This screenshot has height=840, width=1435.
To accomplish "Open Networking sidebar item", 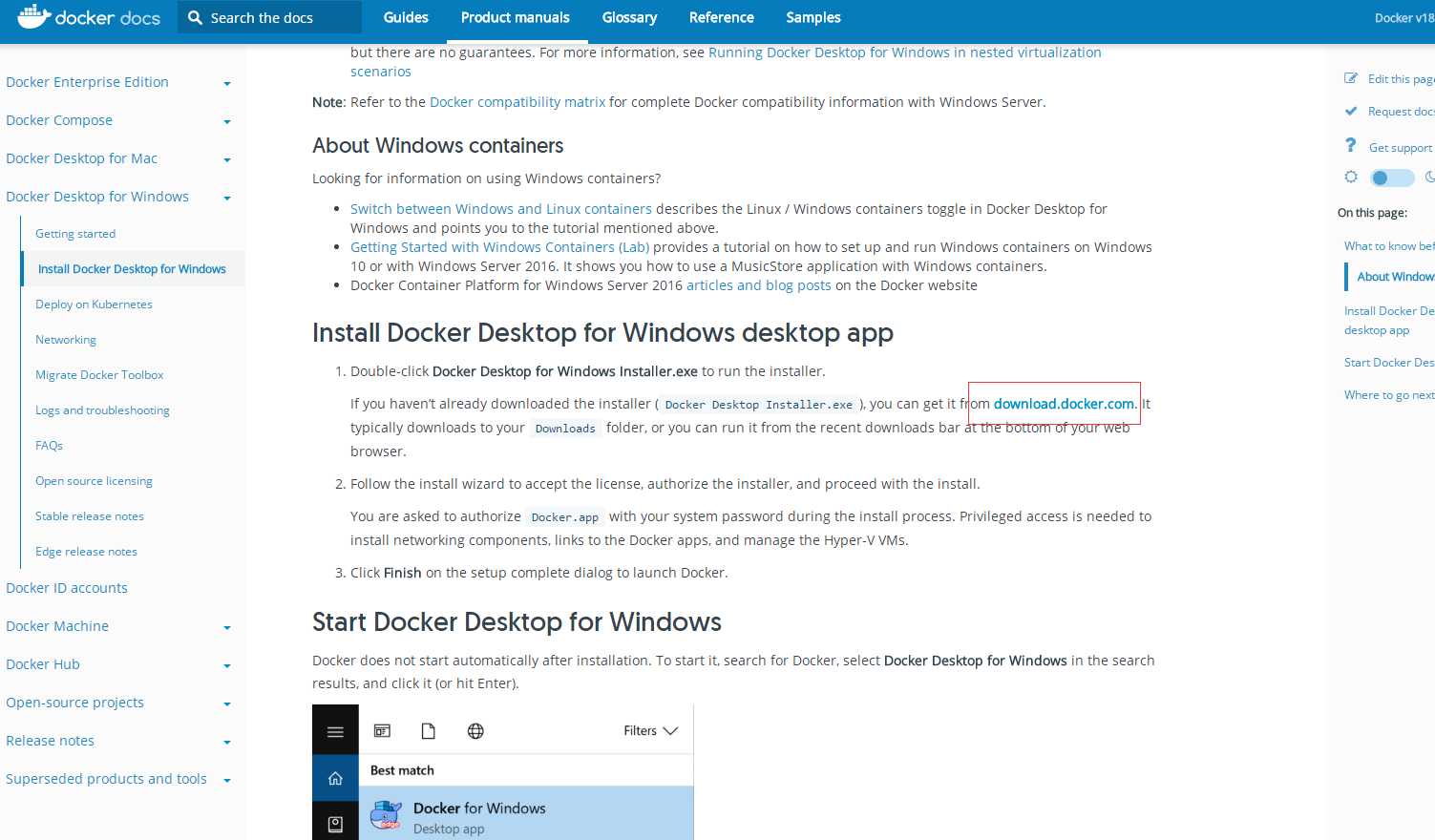I will [x=66, y=340].
